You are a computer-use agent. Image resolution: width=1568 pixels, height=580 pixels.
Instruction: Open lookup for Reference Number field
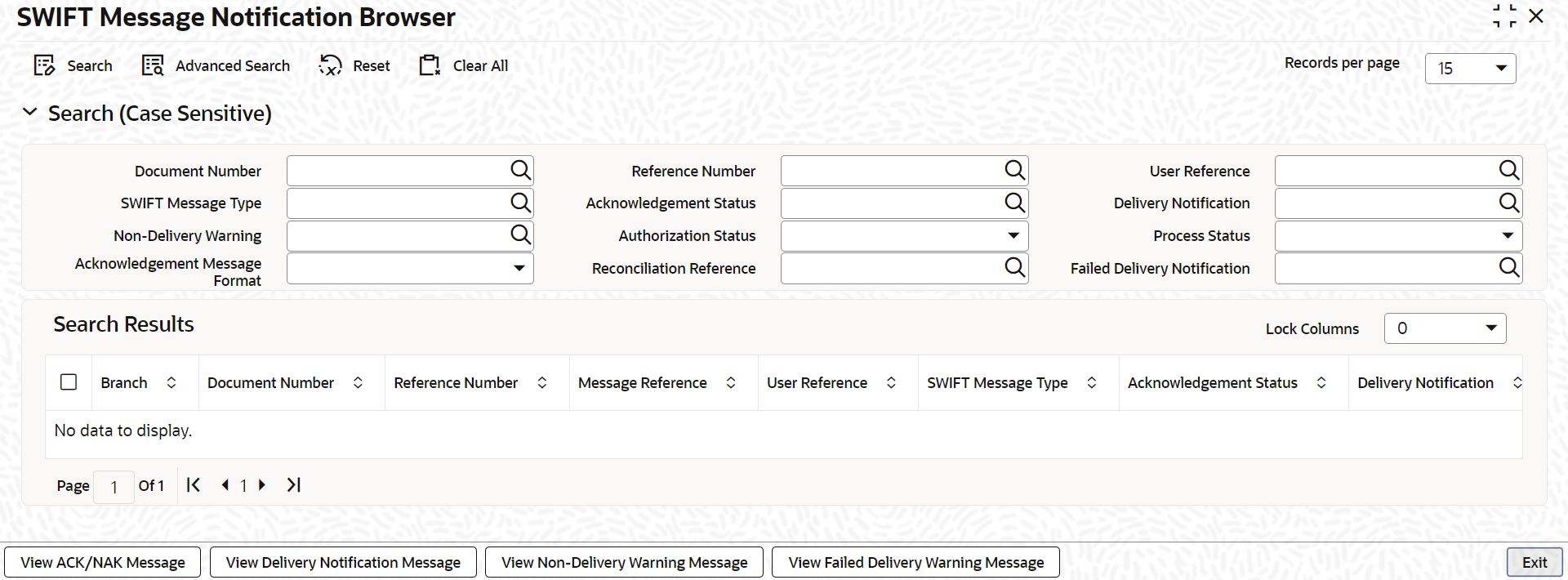(1014, 170)
